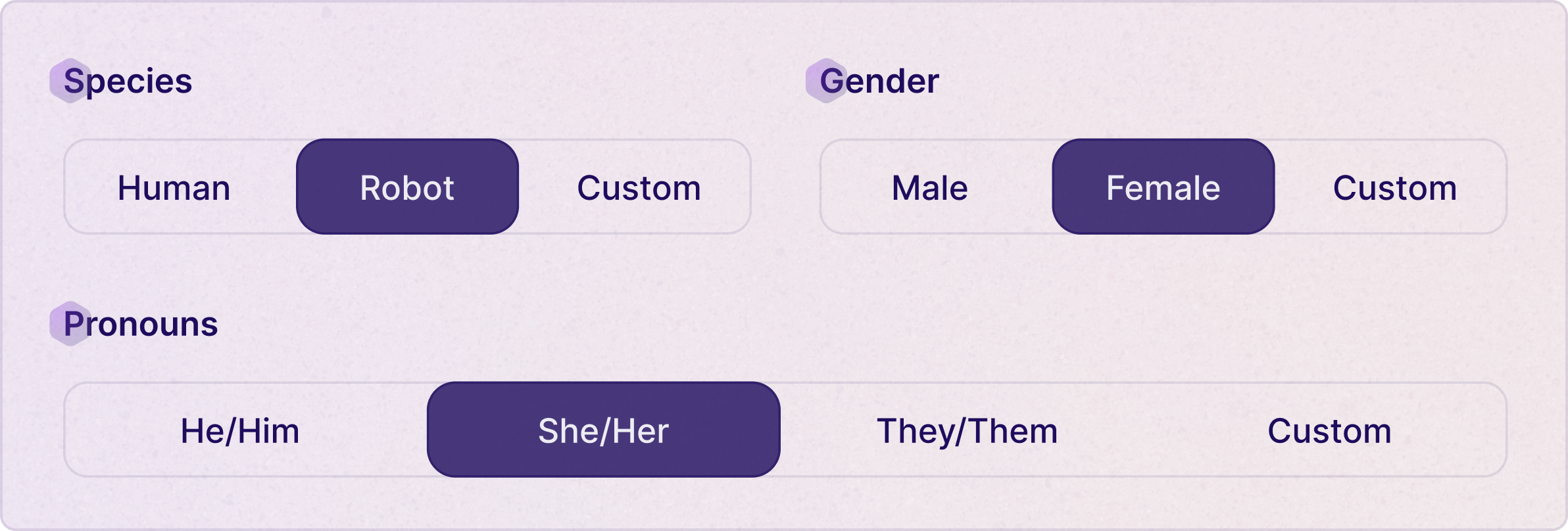The width and height of the screenshot is (1568, 531).
Task: Click the Pronouns heading text
Action: click(141, 324)
